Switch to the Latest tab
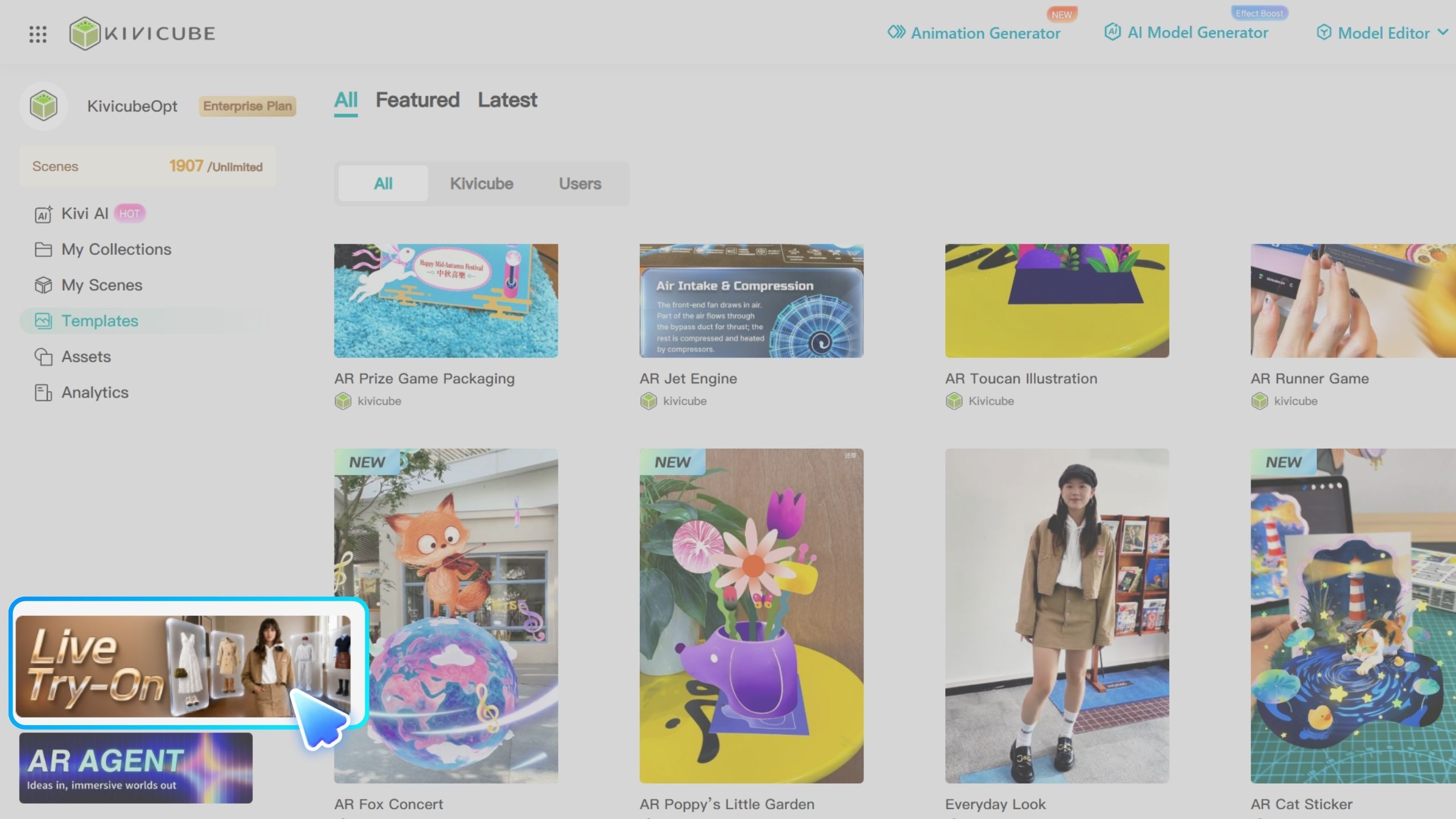This screenshot has height=819, width=1456. point(507,100)
